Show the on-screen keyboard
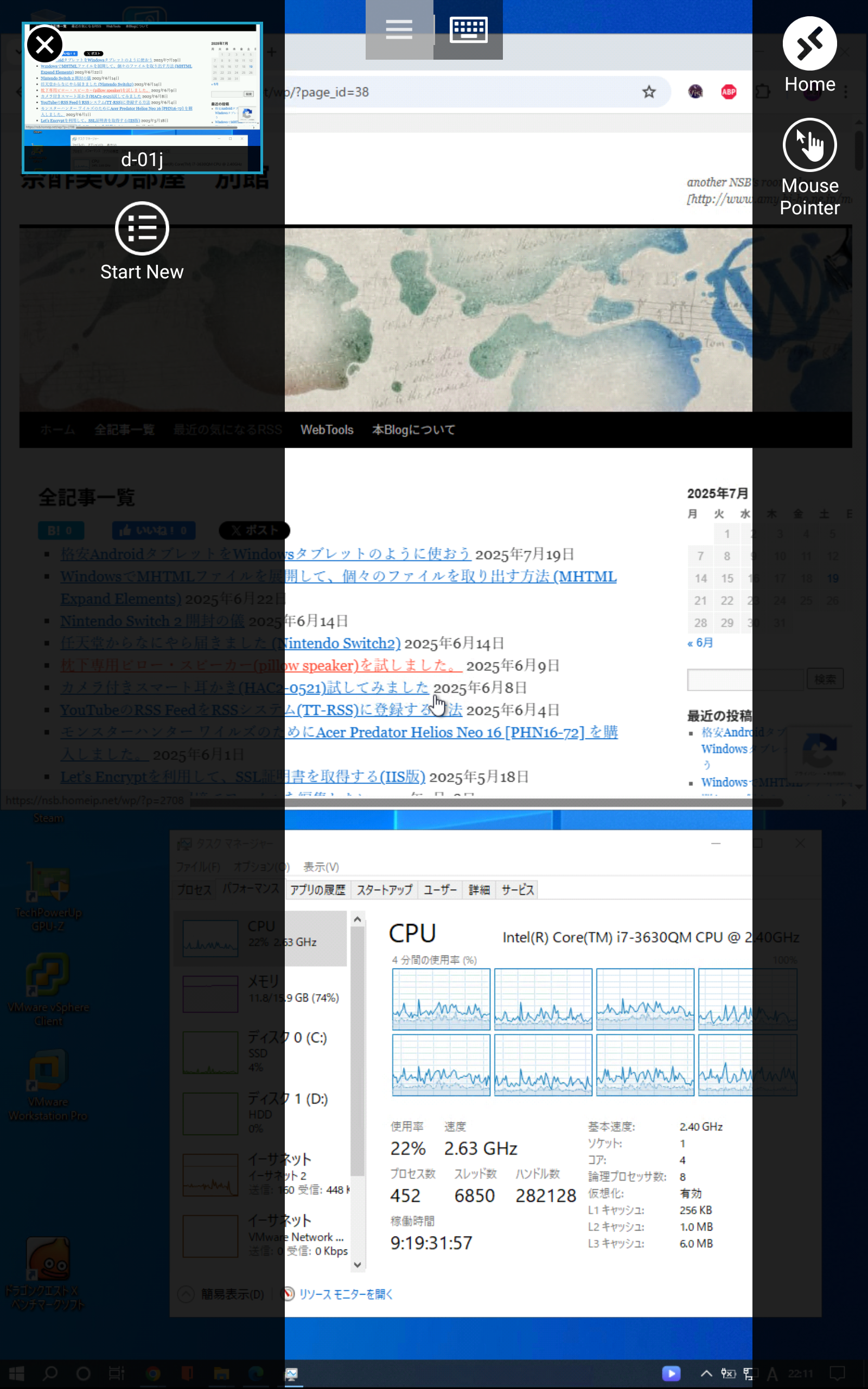 tap(468, 29)
